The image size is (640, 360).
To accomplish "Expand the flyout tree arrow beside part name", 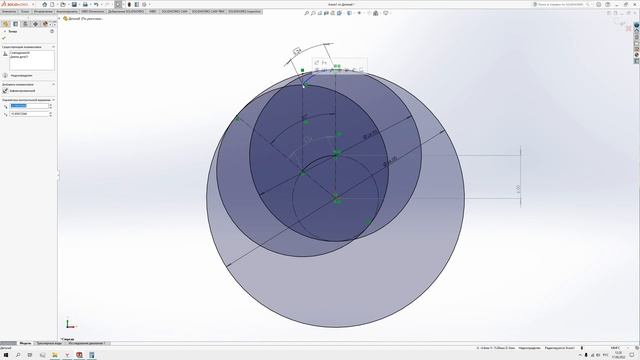I will coord(59,18).
